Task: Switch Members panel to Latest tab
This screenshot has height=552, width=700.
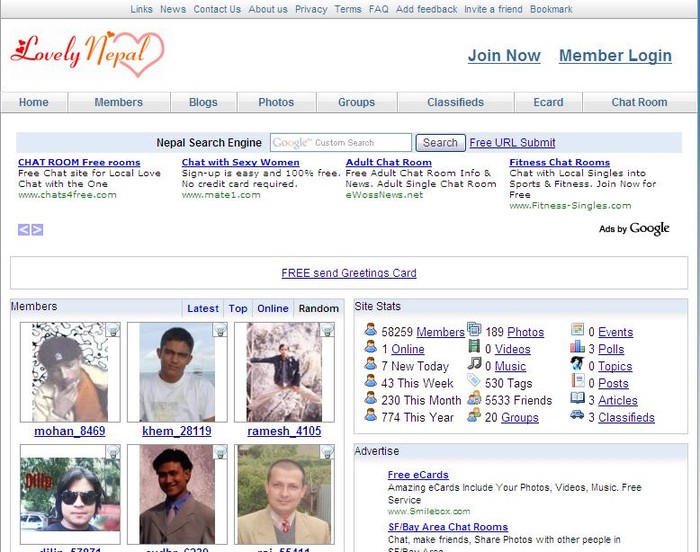Action: (203, 308)
